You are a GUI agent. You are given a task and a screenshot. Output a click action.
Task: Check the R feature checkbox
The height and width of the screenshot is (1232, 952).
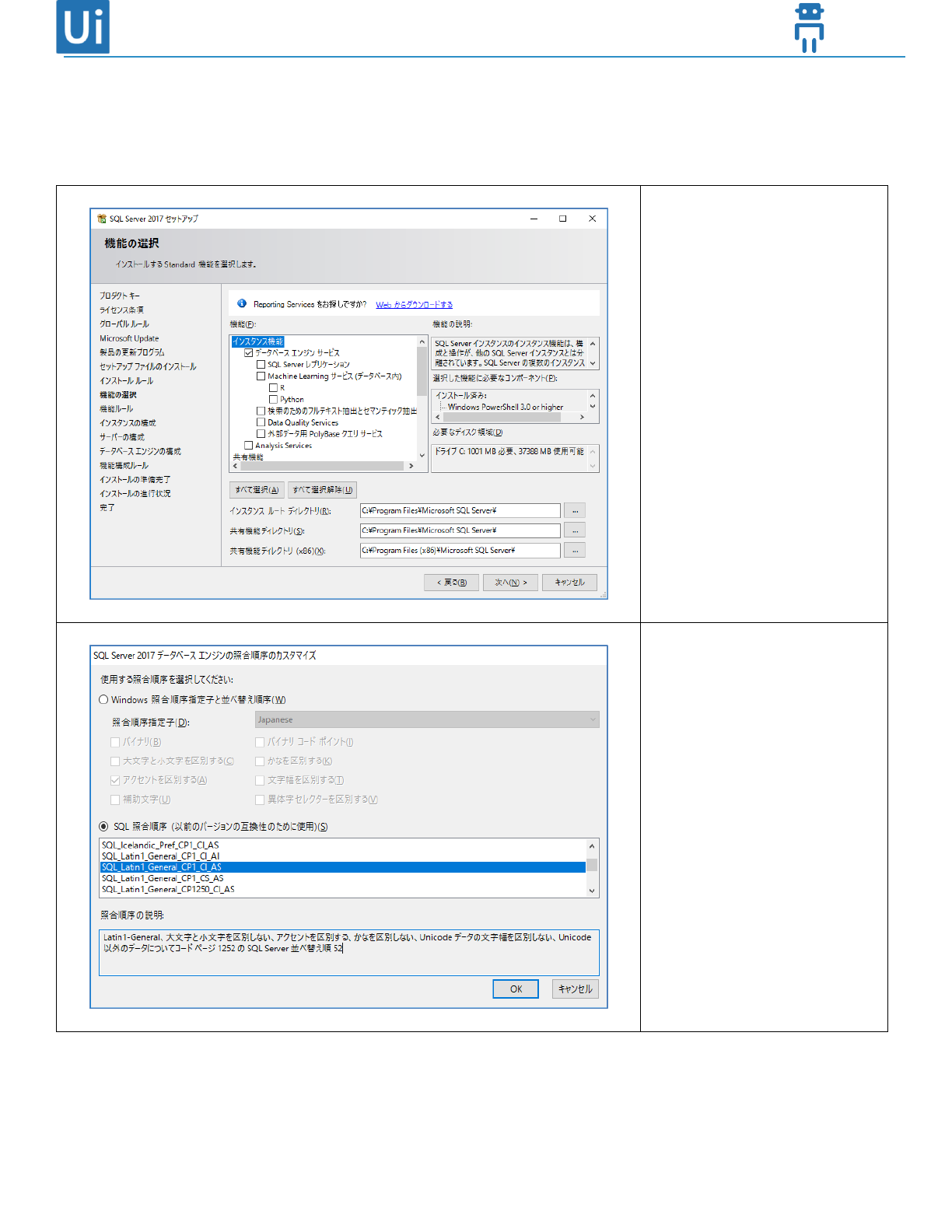(x=273, y=387)
